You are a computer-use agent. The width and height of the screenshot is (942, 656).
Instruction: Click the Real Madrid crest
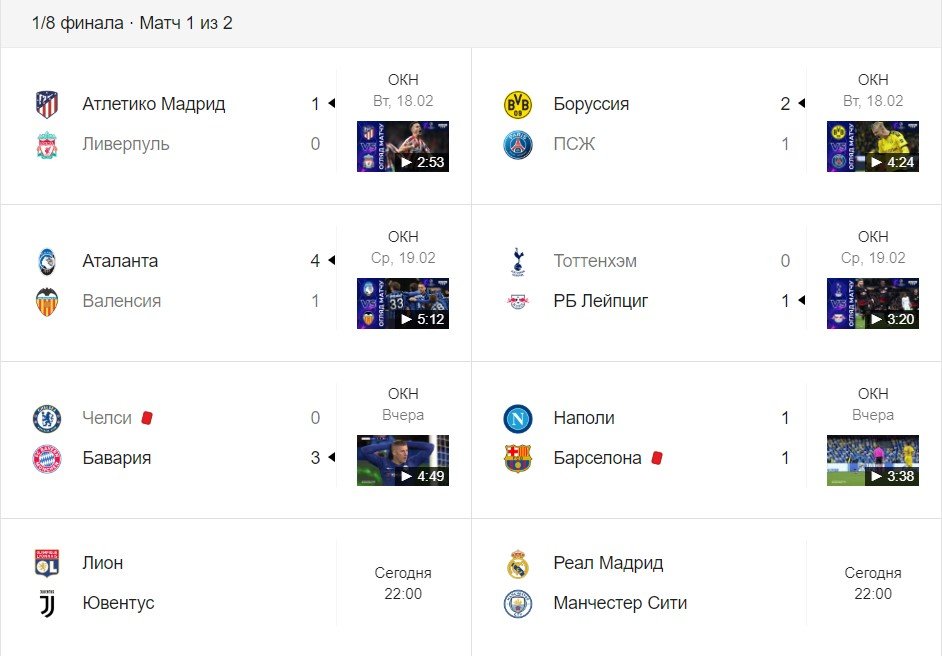coord(518,562)
